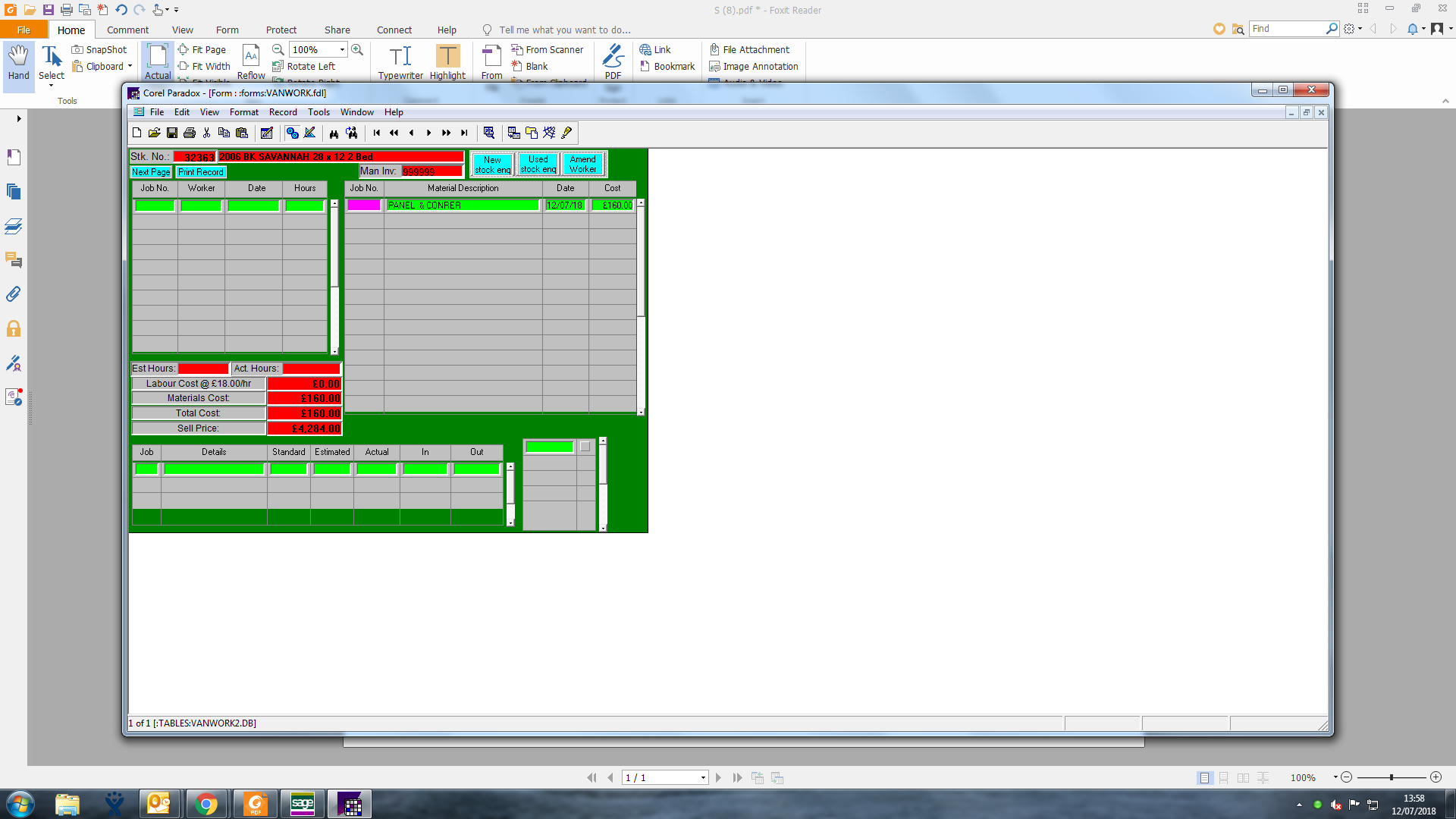Click the File Attachment button
This screenshot has height=819, width=1456.
click(749, 49)
